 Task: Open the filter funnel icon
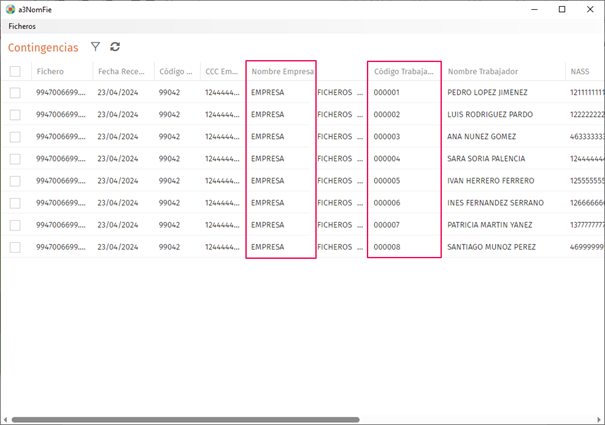click(x=95, y=47)
